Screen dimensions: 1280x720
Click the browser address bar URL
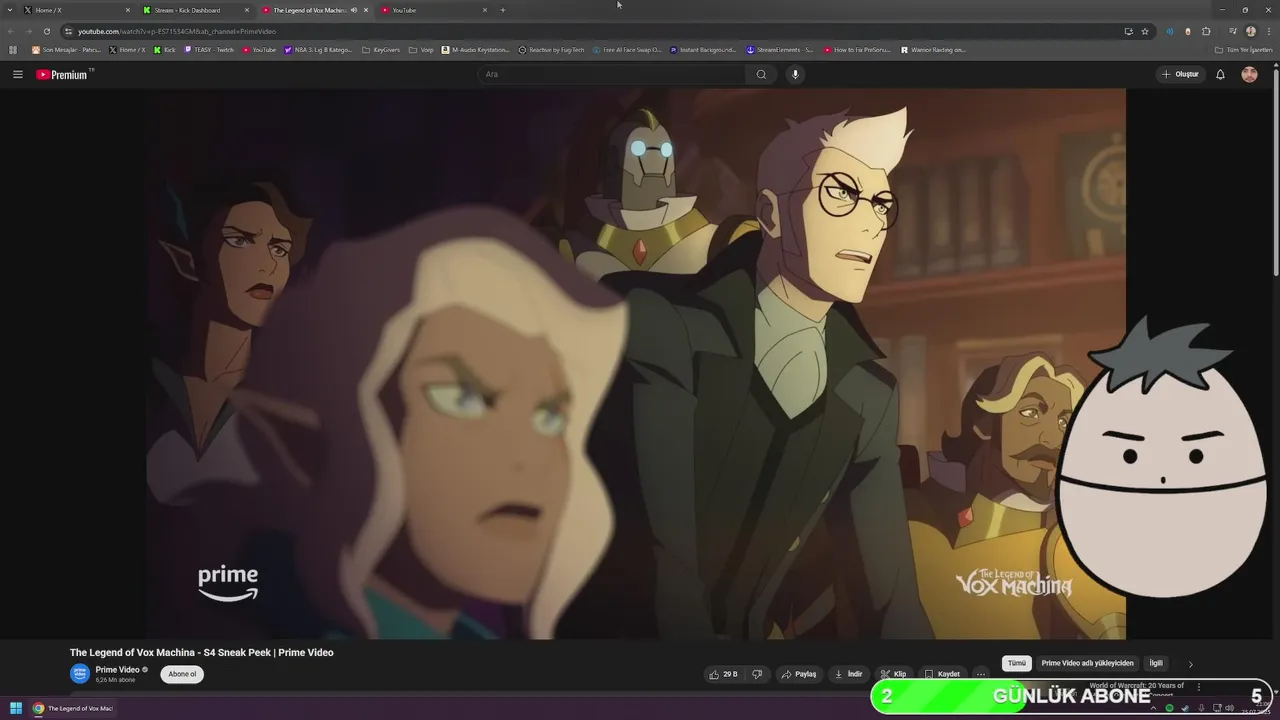(x=177, y=31)
